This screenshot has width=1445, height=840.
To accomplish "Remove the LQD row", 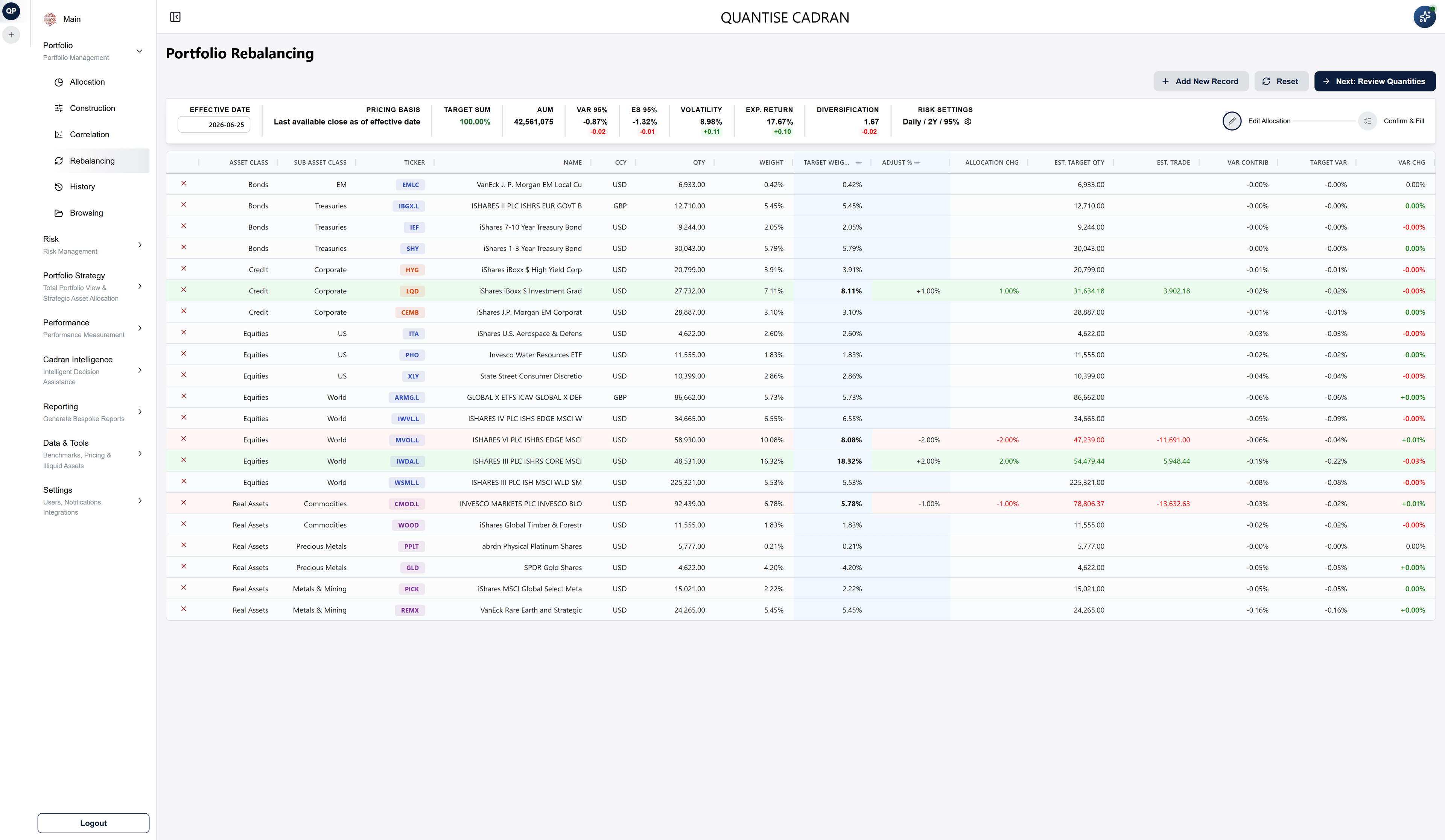I will tap(184, 290).
